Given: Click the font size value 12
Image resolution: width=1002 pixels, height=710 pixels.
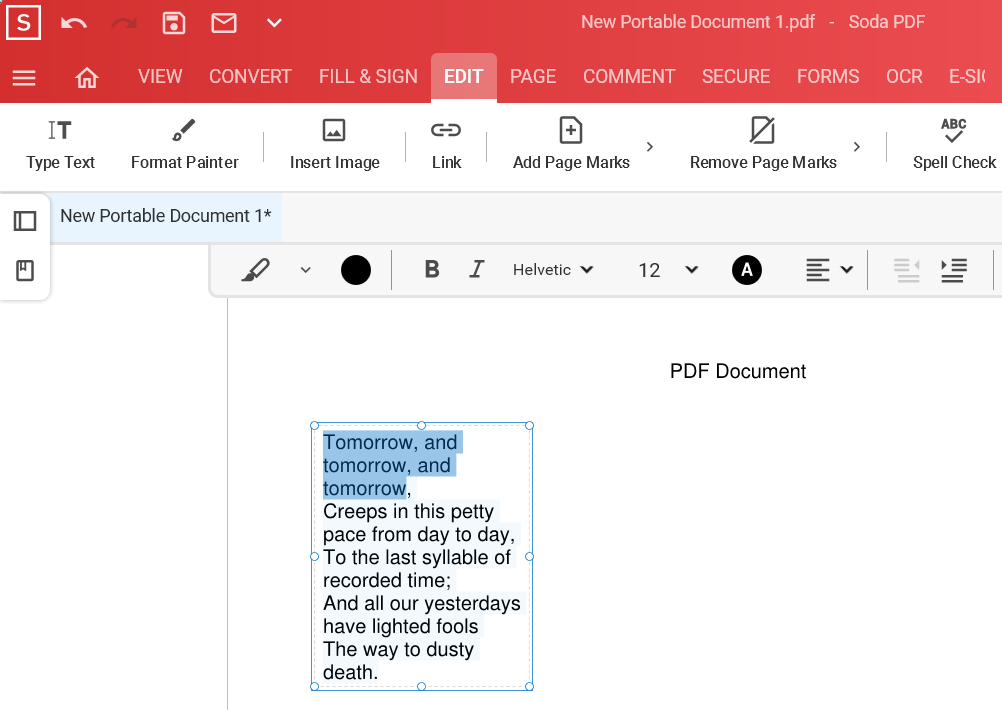Looking at the screenshot, I should [649, 270].
